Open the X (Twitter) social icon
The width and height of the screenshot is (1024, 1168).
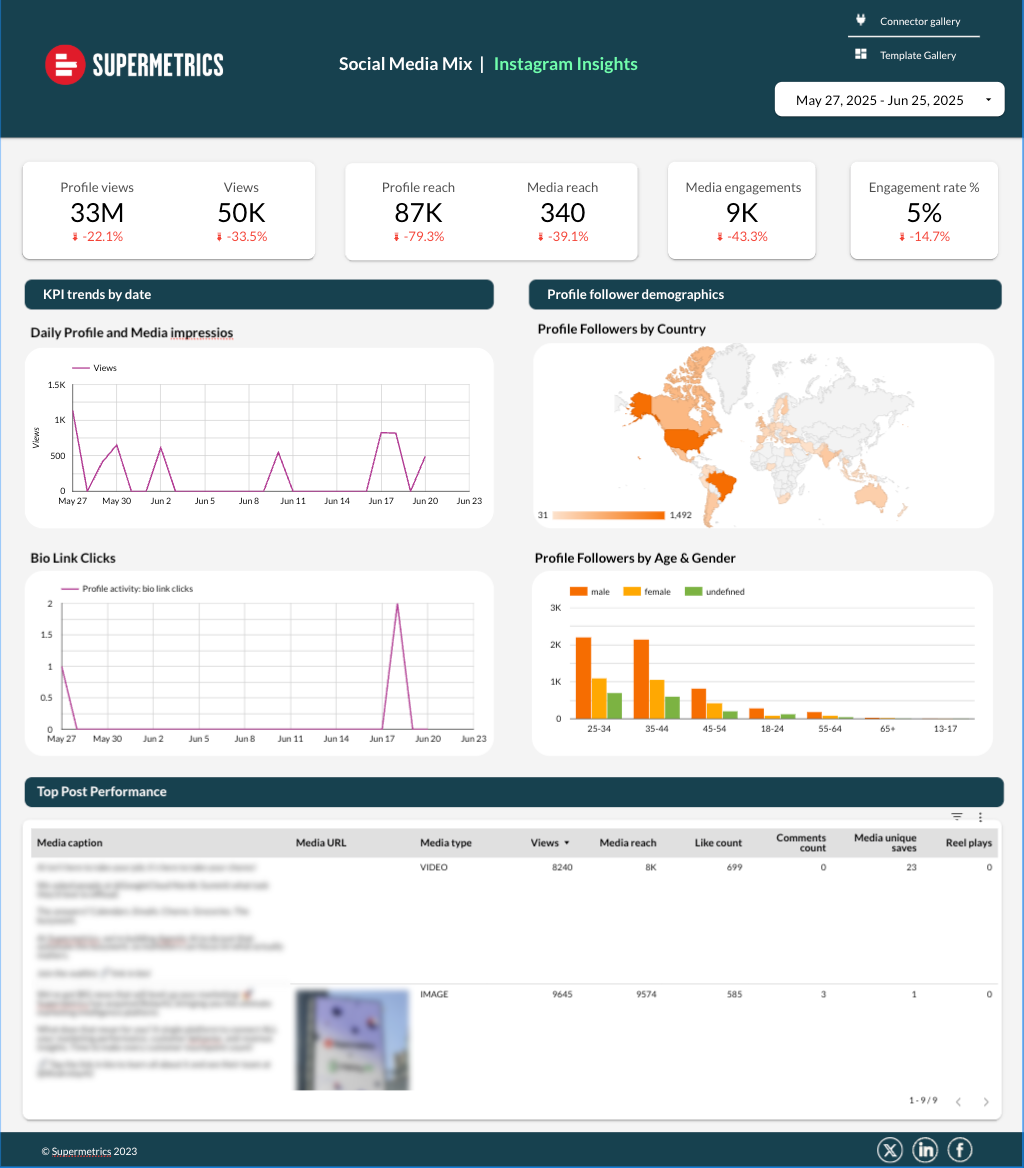(x=889, y=1150)
